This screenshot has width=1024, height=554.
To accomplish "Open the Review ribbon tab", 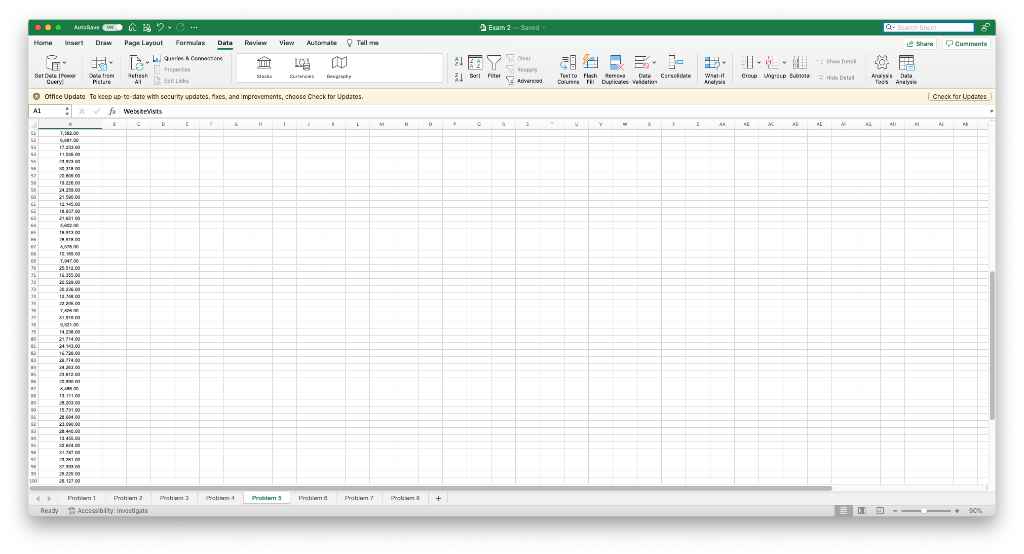I will tap(255, 43).
